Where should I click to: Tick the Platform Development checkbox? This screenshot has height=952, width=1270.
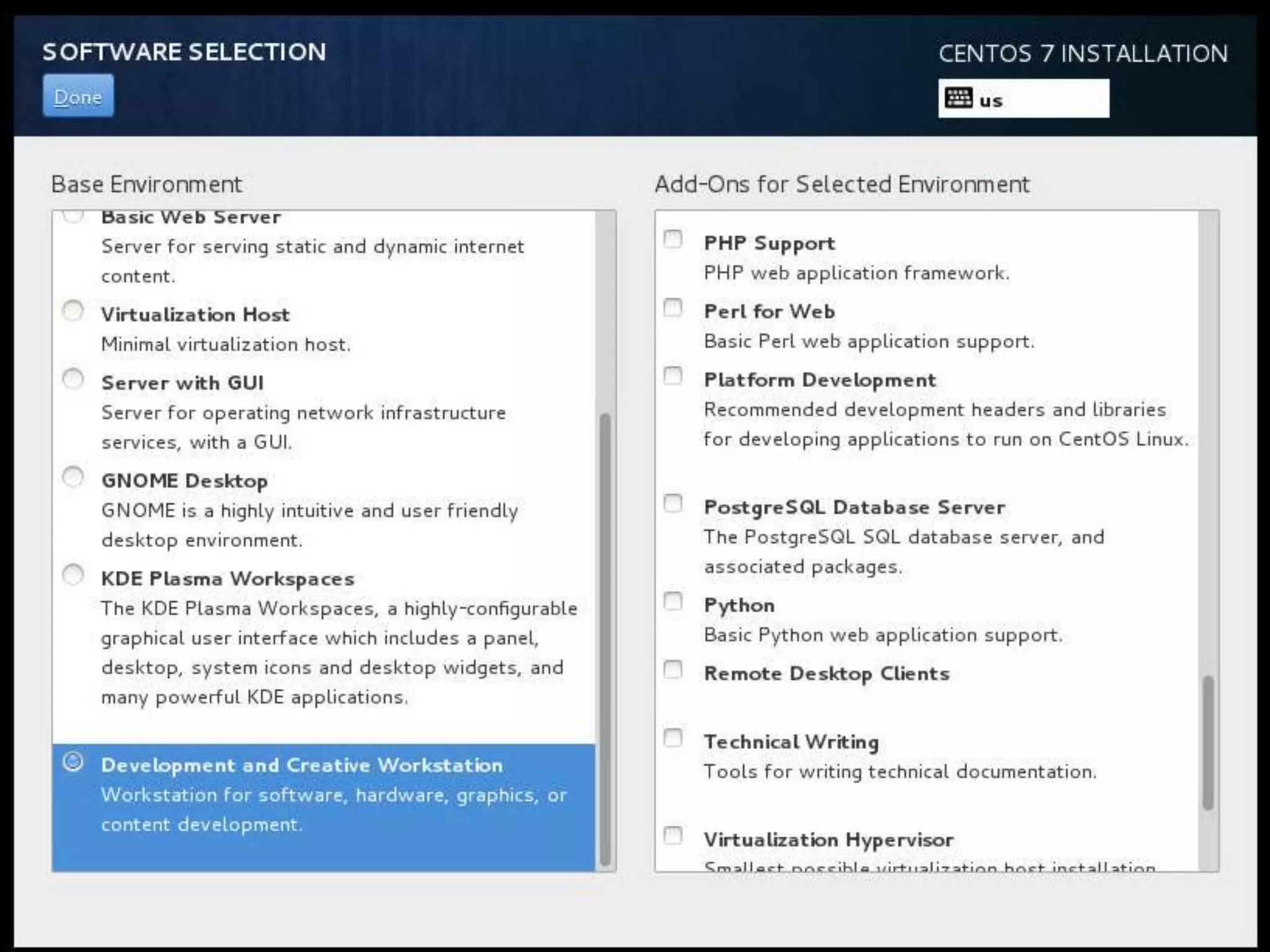pos(673,376)
